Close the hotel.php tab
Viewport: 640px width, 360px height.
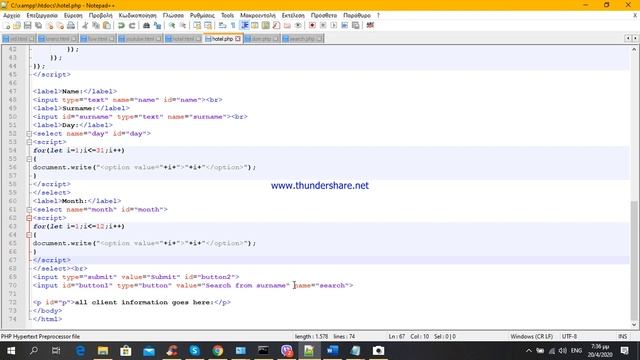click(238, 39)
